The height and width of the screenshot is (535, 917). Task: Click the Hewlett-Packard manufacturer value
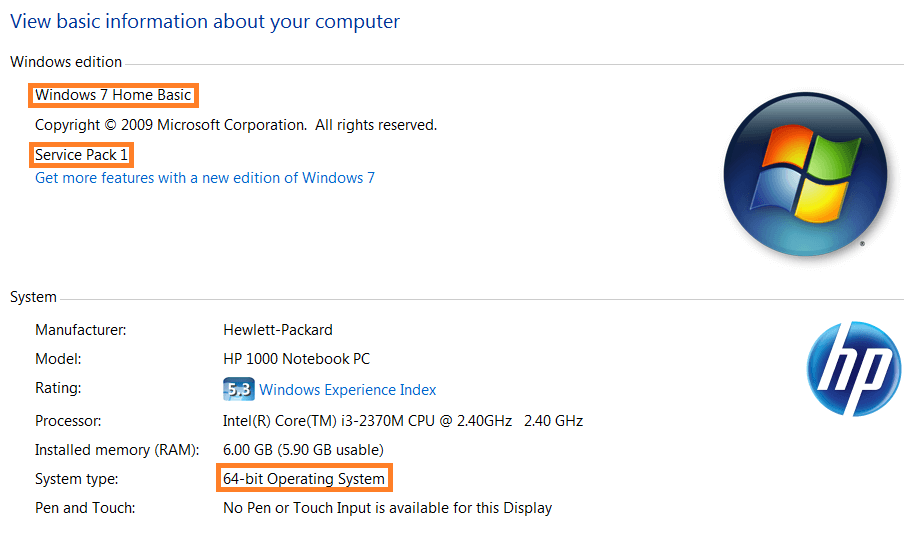coord(278,330)
